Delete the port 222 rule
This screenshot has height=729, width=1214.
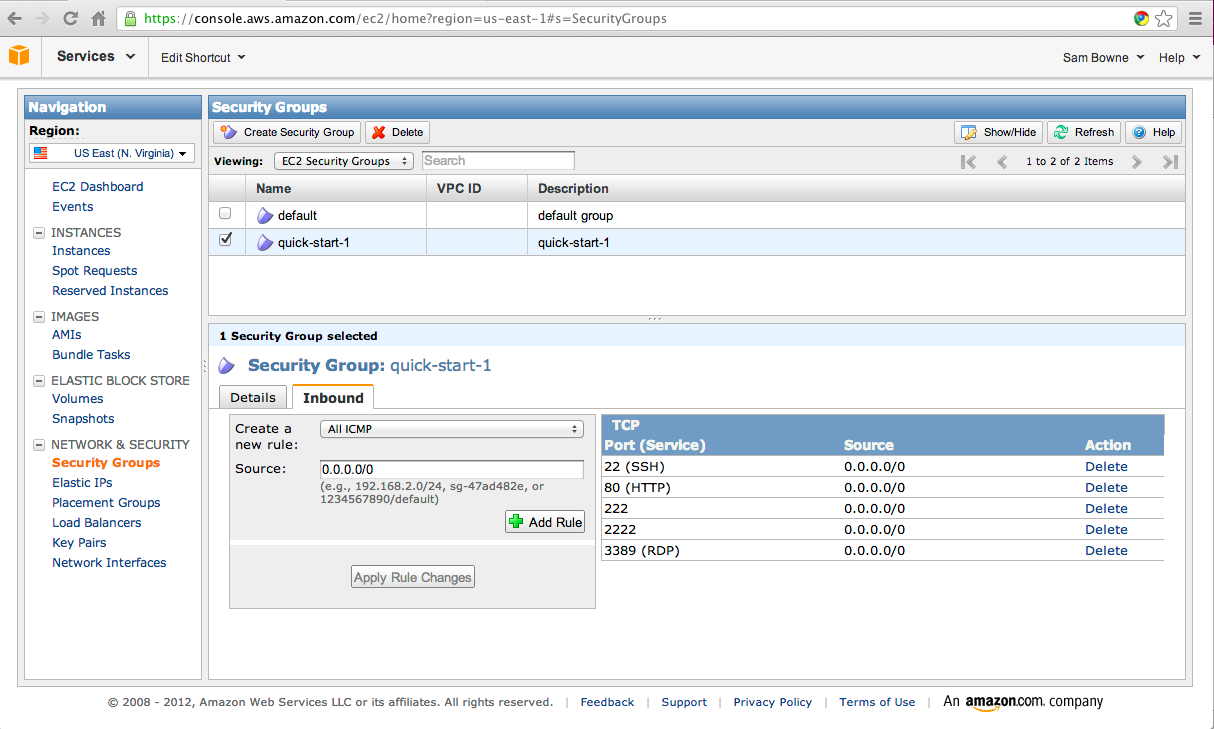coord(1106,509)
